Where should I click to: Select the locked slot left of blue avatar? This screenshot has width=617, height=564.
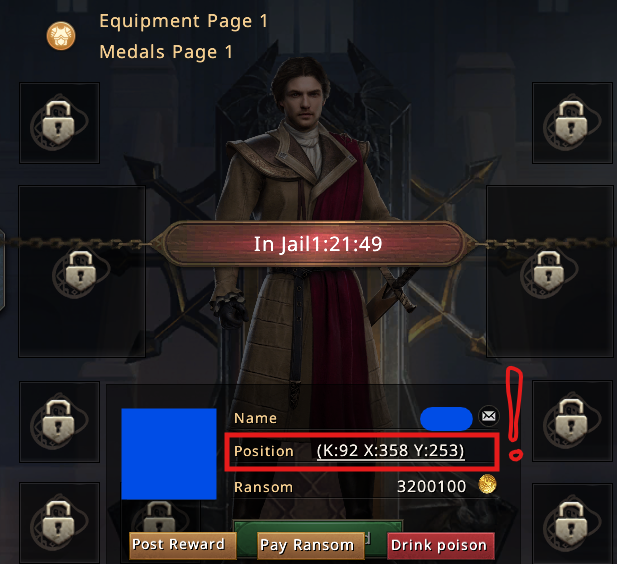[59, 422]
